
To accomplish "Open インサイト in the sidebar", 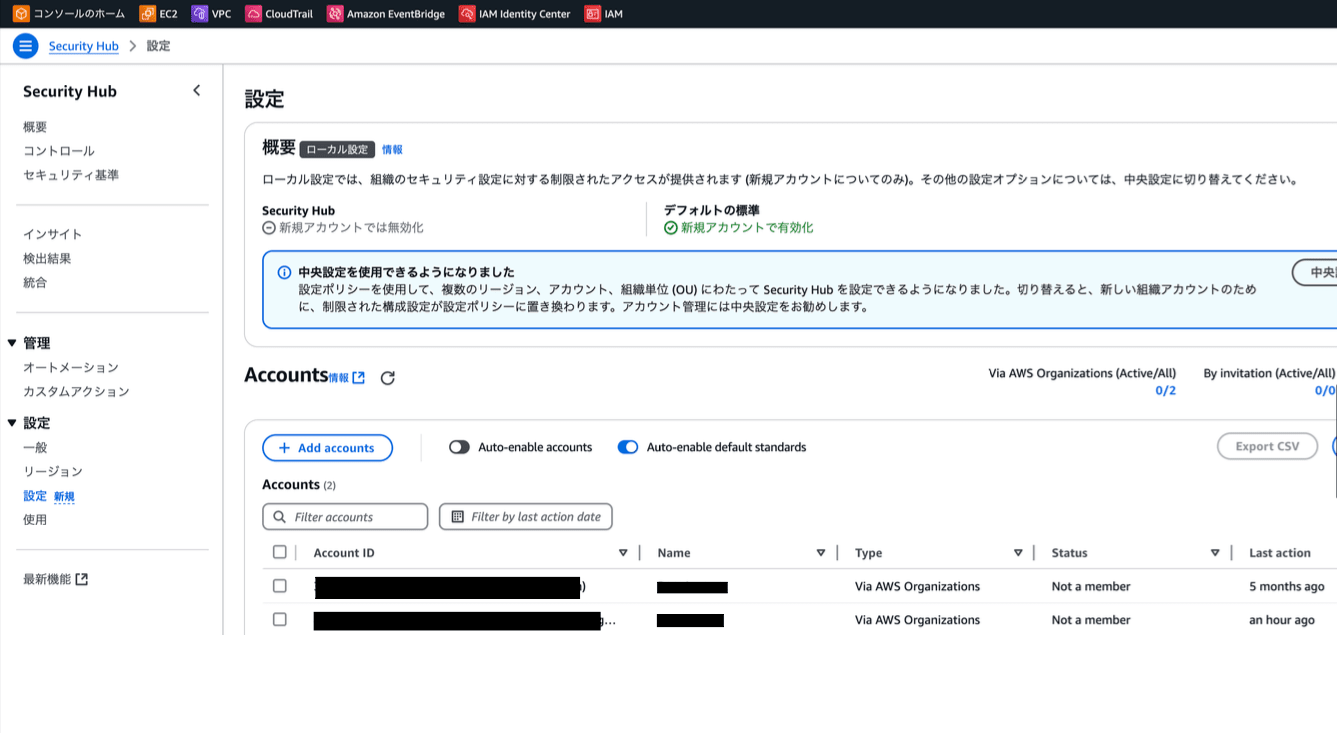I will 53,234.
